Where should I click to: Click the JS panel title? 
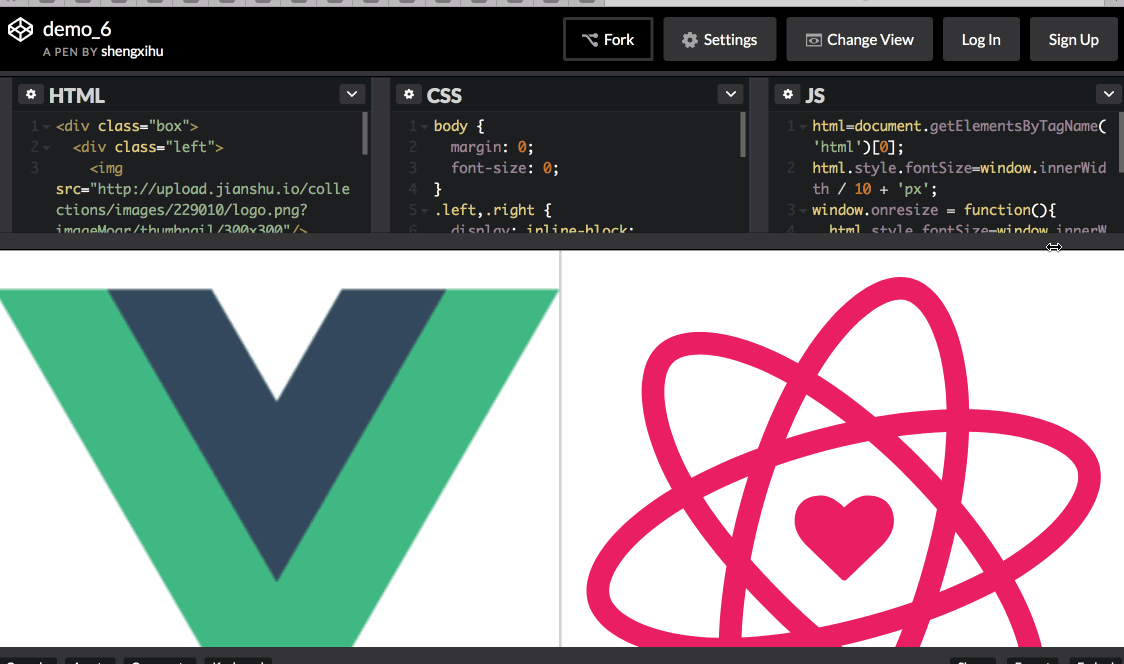coord(815,95)
